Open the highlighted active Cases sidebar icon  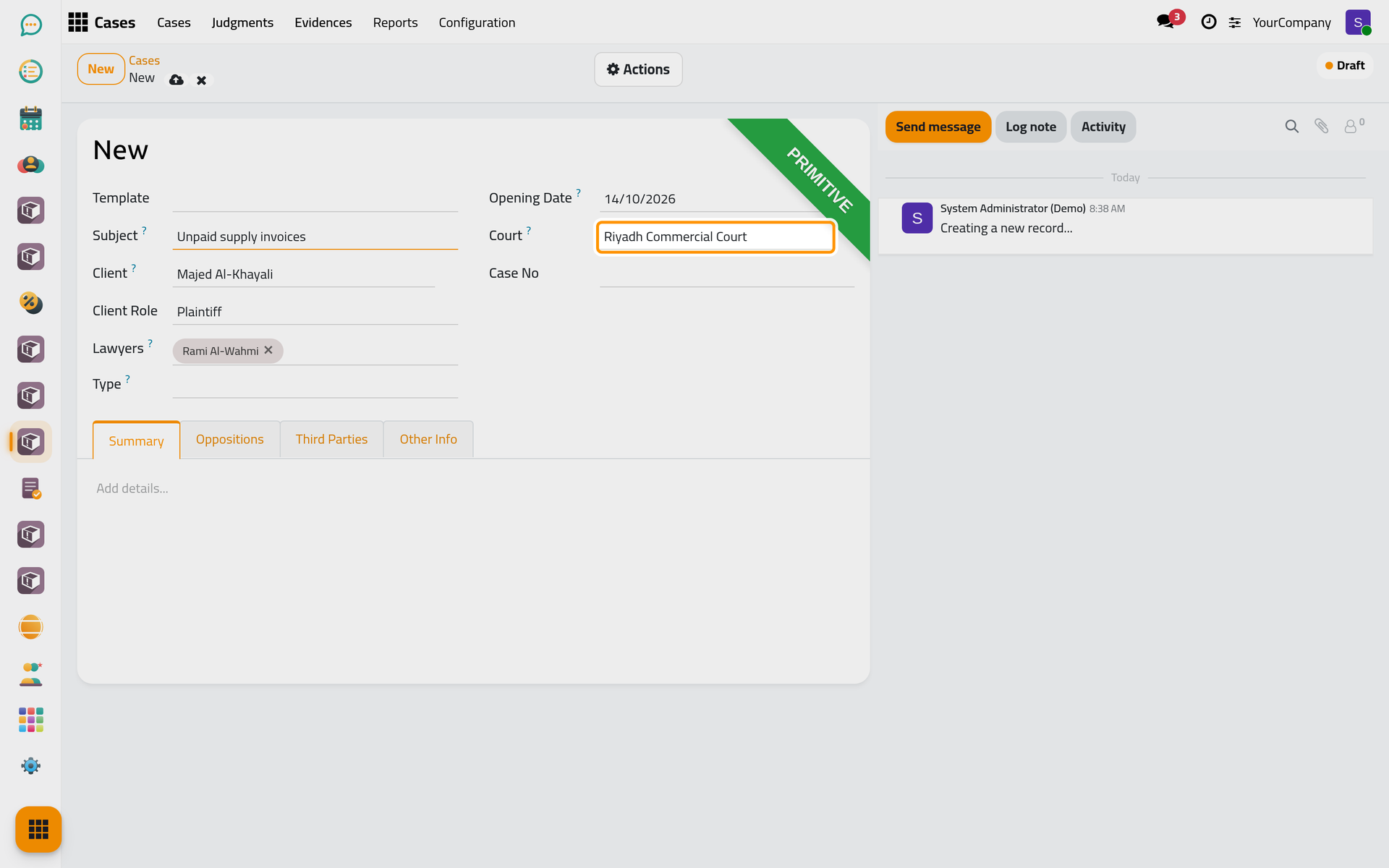(30, 442)
